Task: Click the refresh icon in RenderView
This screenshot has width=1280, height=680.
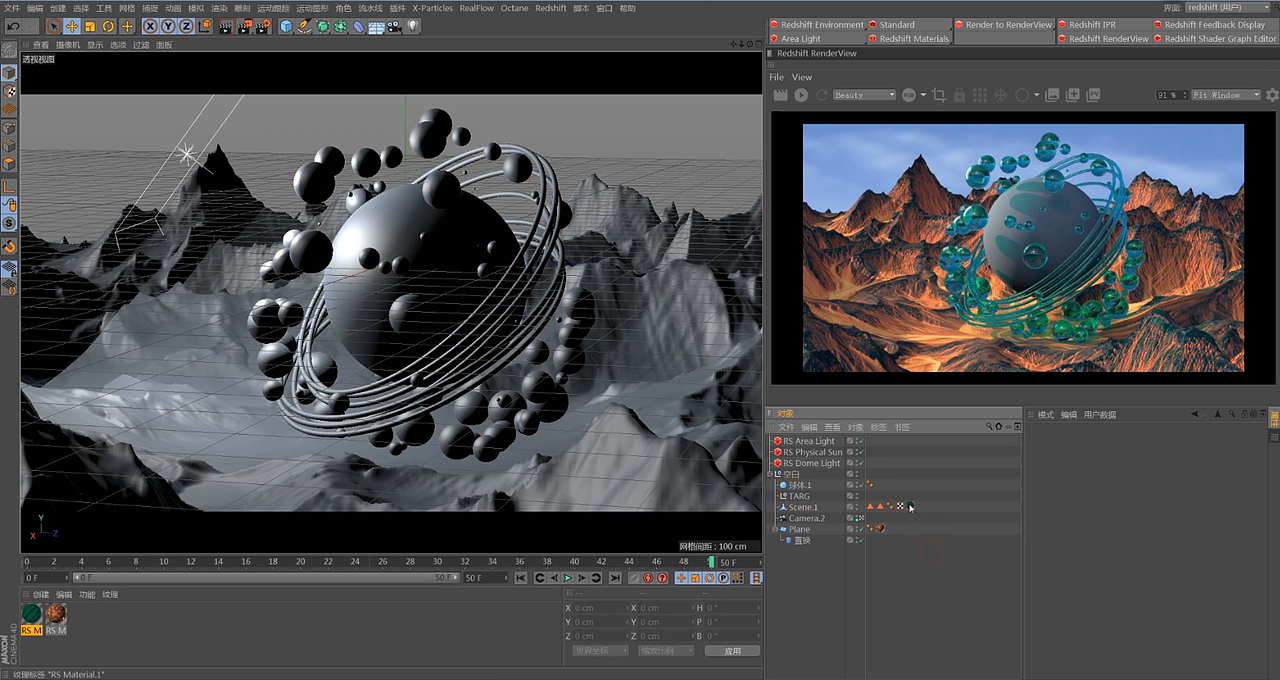Action: pos(822,95)
